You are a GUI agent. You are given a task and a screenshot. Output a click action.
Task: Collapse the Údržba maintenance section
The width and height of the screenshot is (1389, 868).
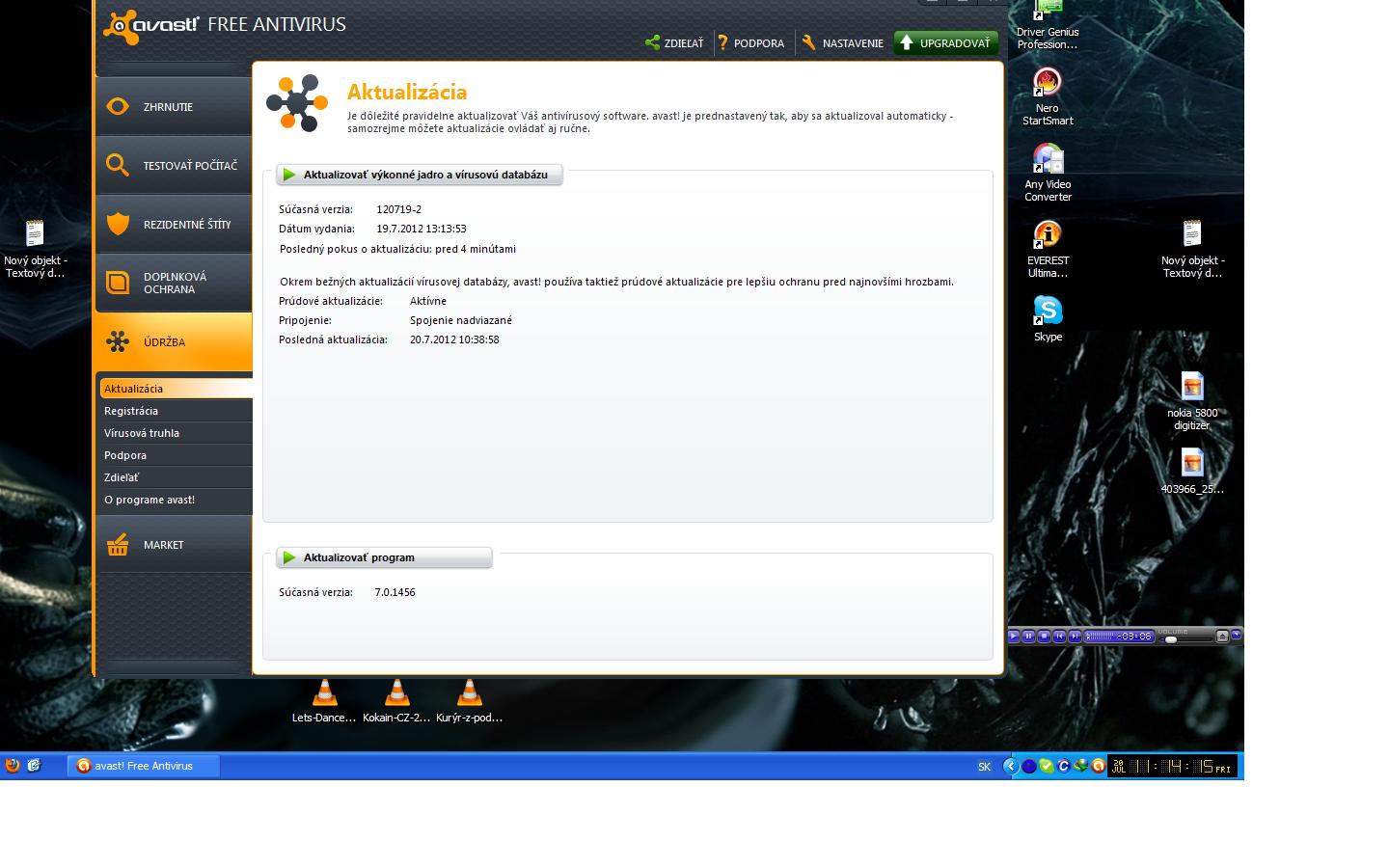[x=175, y=342]
